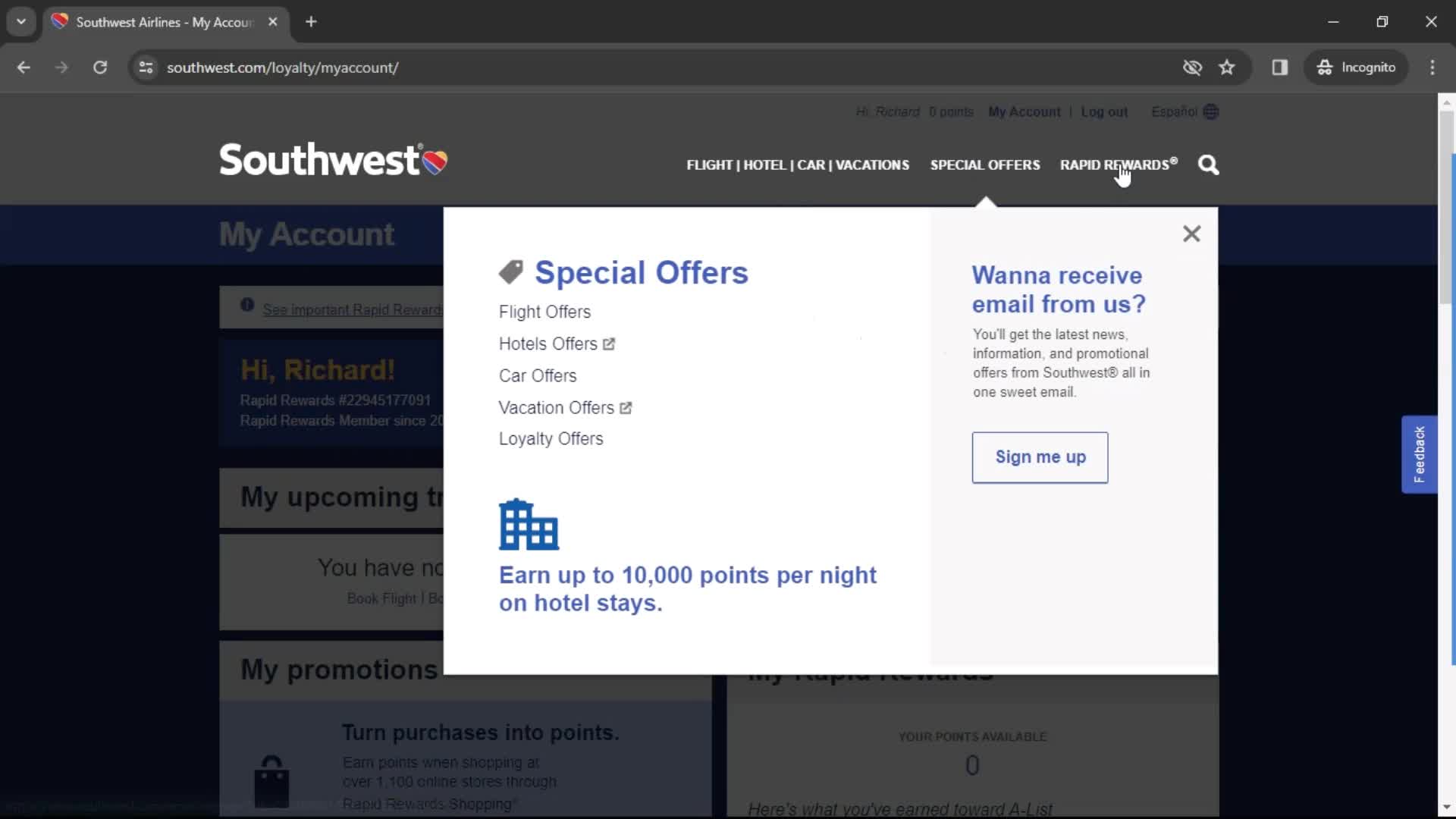Click the hotel building icon
The width and height of the screenshot is (1456, 819).
(x=527, y=524)
